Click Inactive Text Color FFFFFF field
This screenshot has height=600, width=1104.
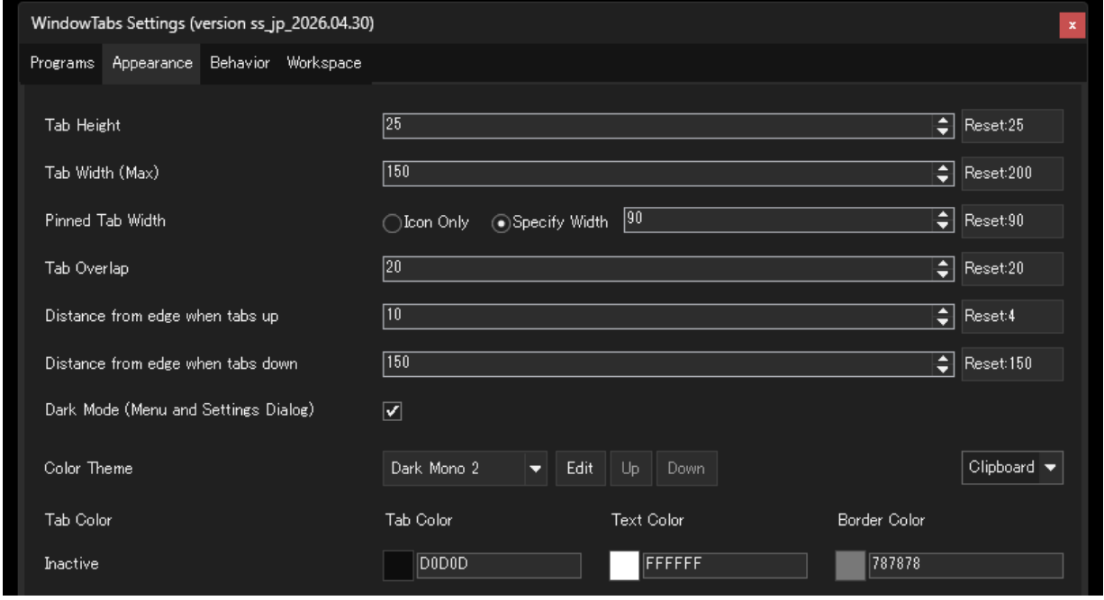(724, 565)
